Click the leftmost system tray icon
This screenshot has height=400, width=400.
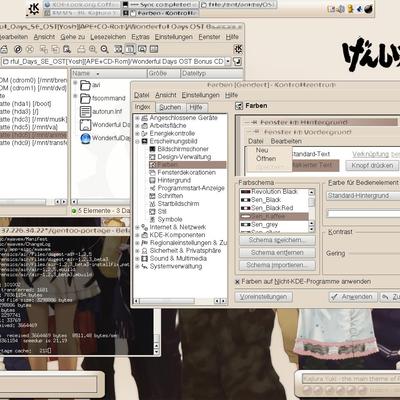[x=331, y=9]
